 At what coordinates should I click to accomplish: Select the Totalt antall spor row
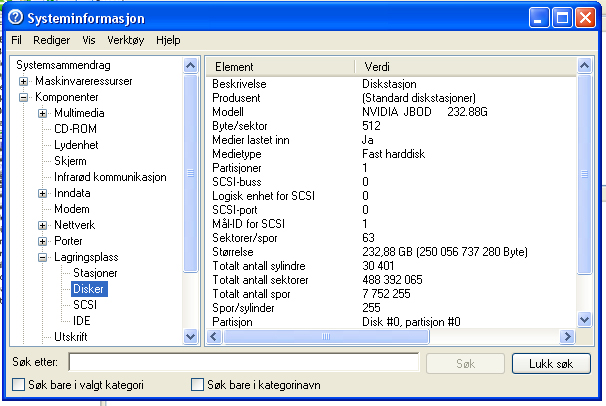(x=391, y=294)
